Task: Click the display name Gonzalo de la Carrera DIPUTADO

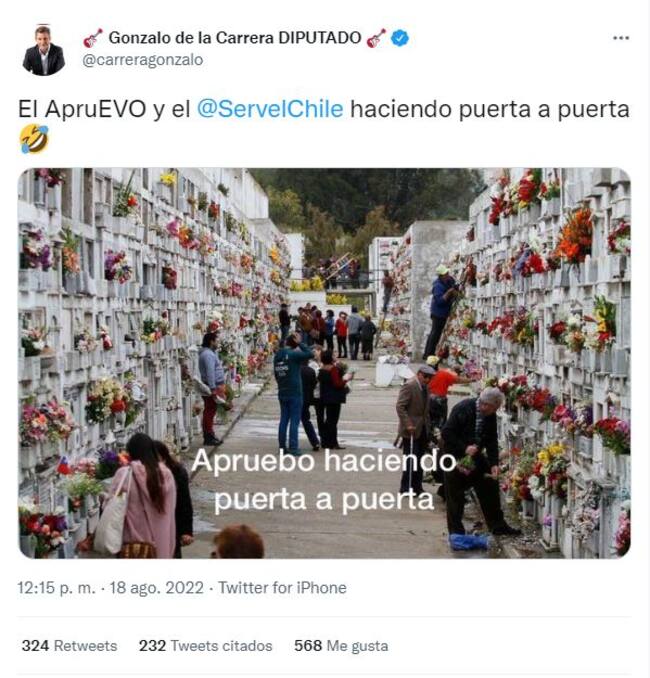Action: click(235, 38)
